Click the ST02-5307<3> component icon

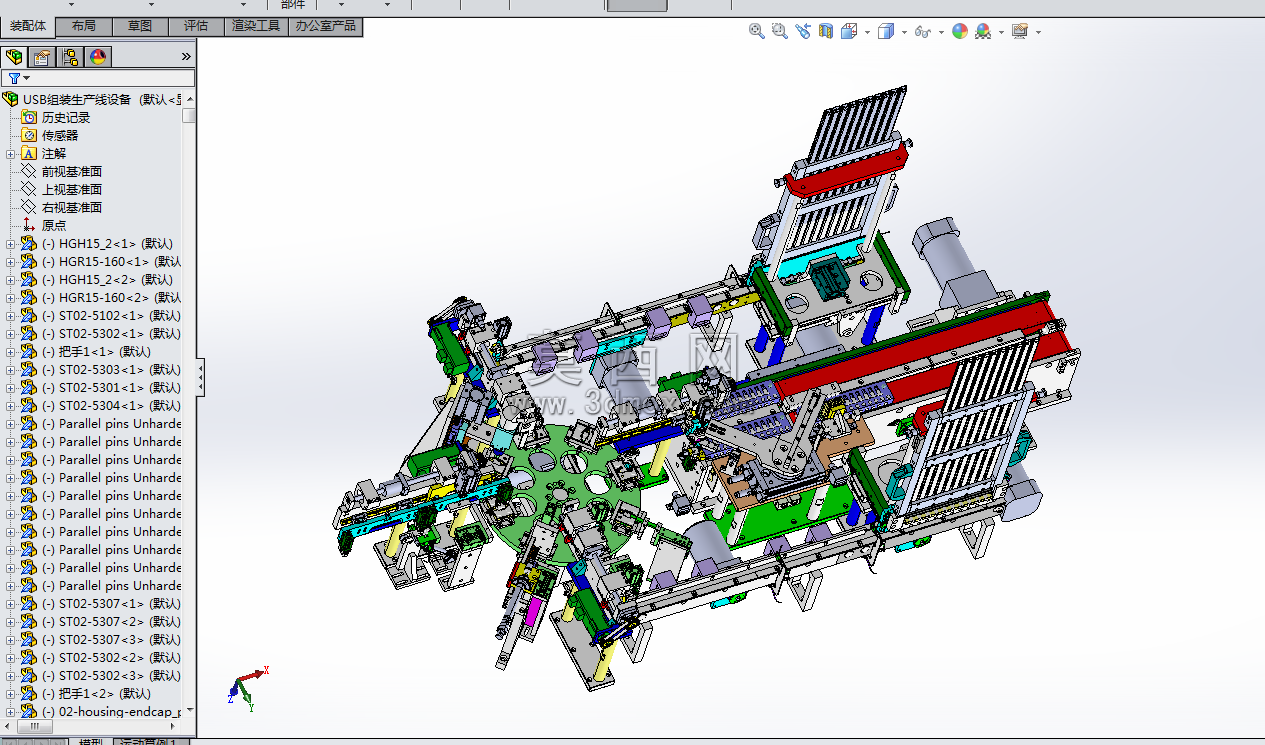29,639
